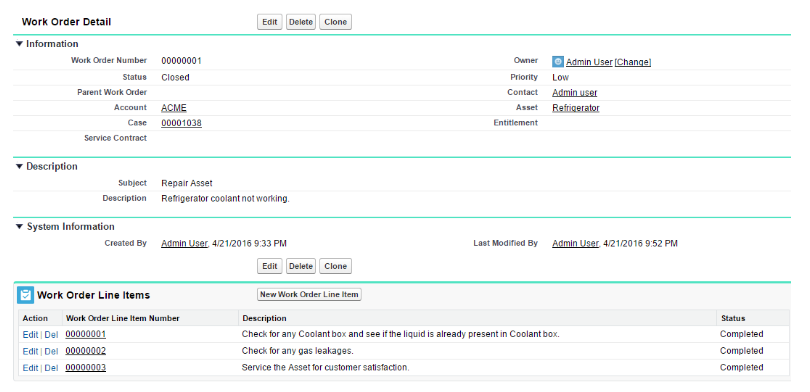This screenshot has height=392, width=810.
Task: Click Completed status of line item 00000002
Action: [741, 351]
